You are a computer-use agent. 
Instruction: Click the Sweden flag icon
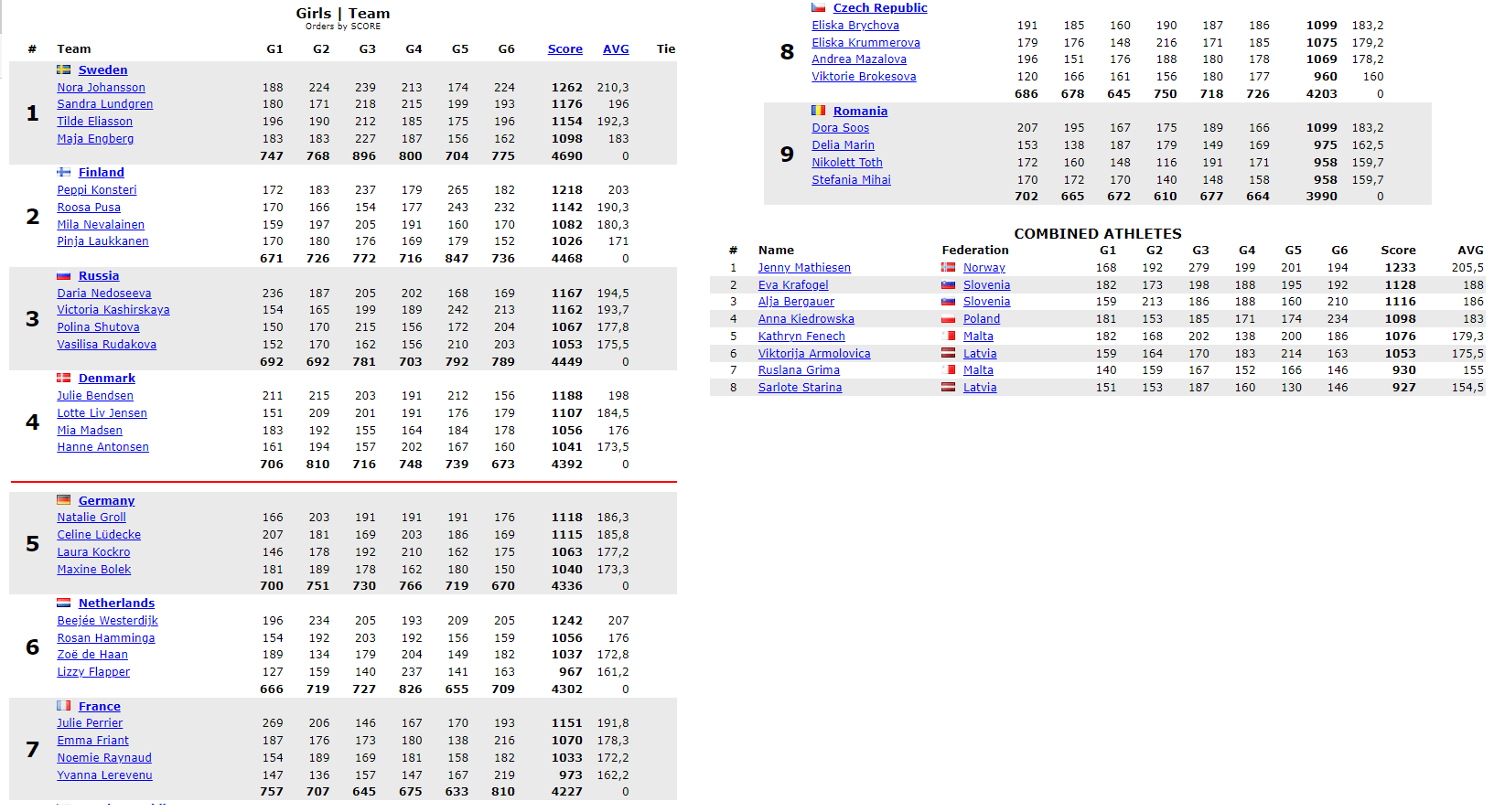coord(64,69)
